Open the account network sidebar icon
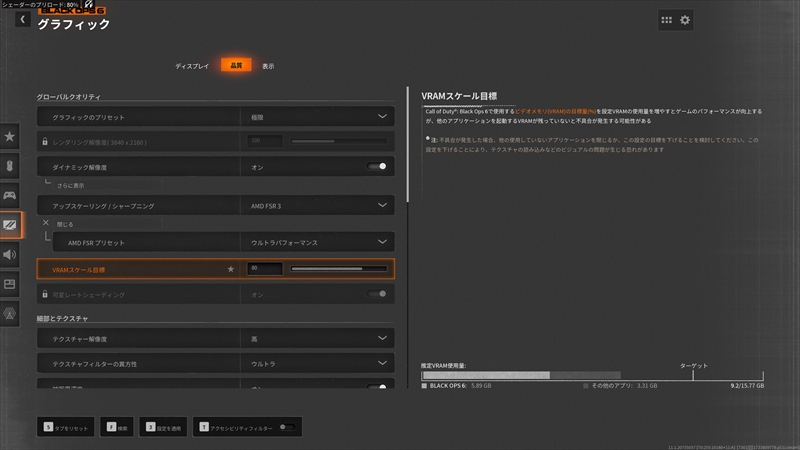800x450 pixels. pyautogui.click(x=10, y=314)
